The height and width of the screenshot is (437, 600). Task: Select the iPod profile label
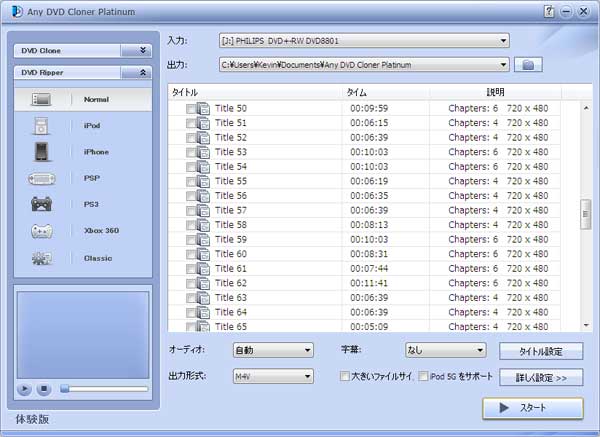(x=92, y=126)
